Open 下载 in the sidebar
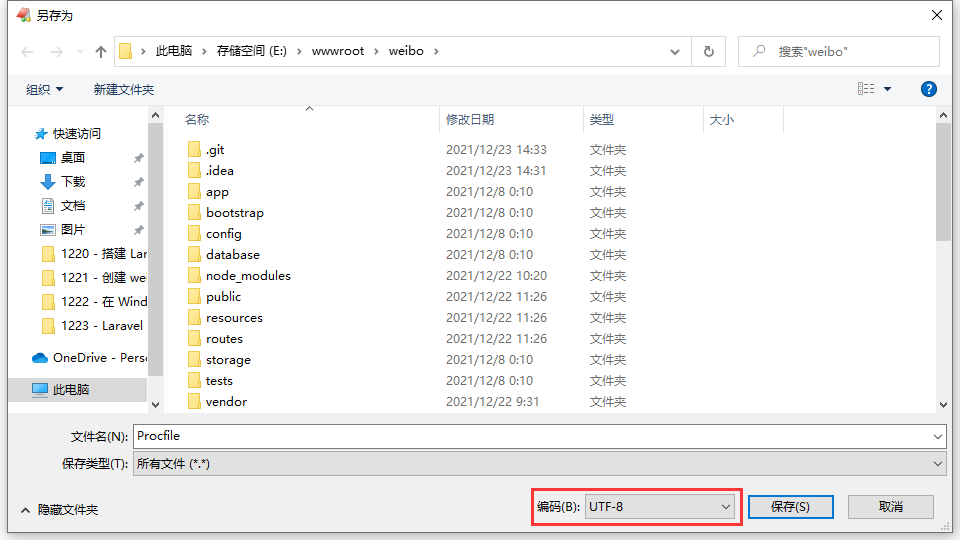The image size is (960, 540). coord(63,181)
